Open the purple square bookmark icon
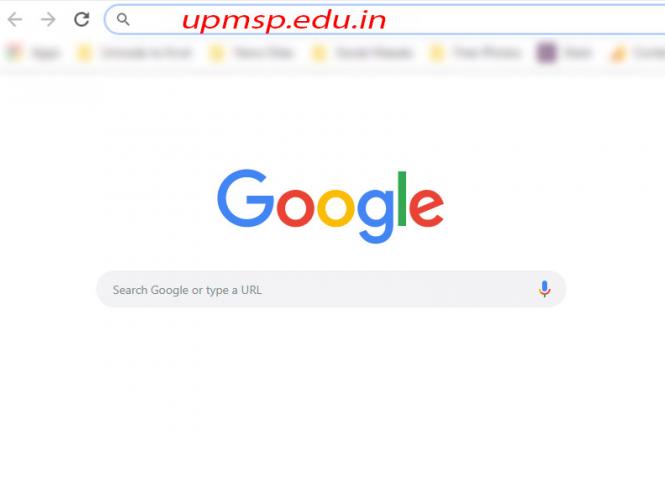The height and width of the screenshot is (504, 665). [x=546, y=53]
